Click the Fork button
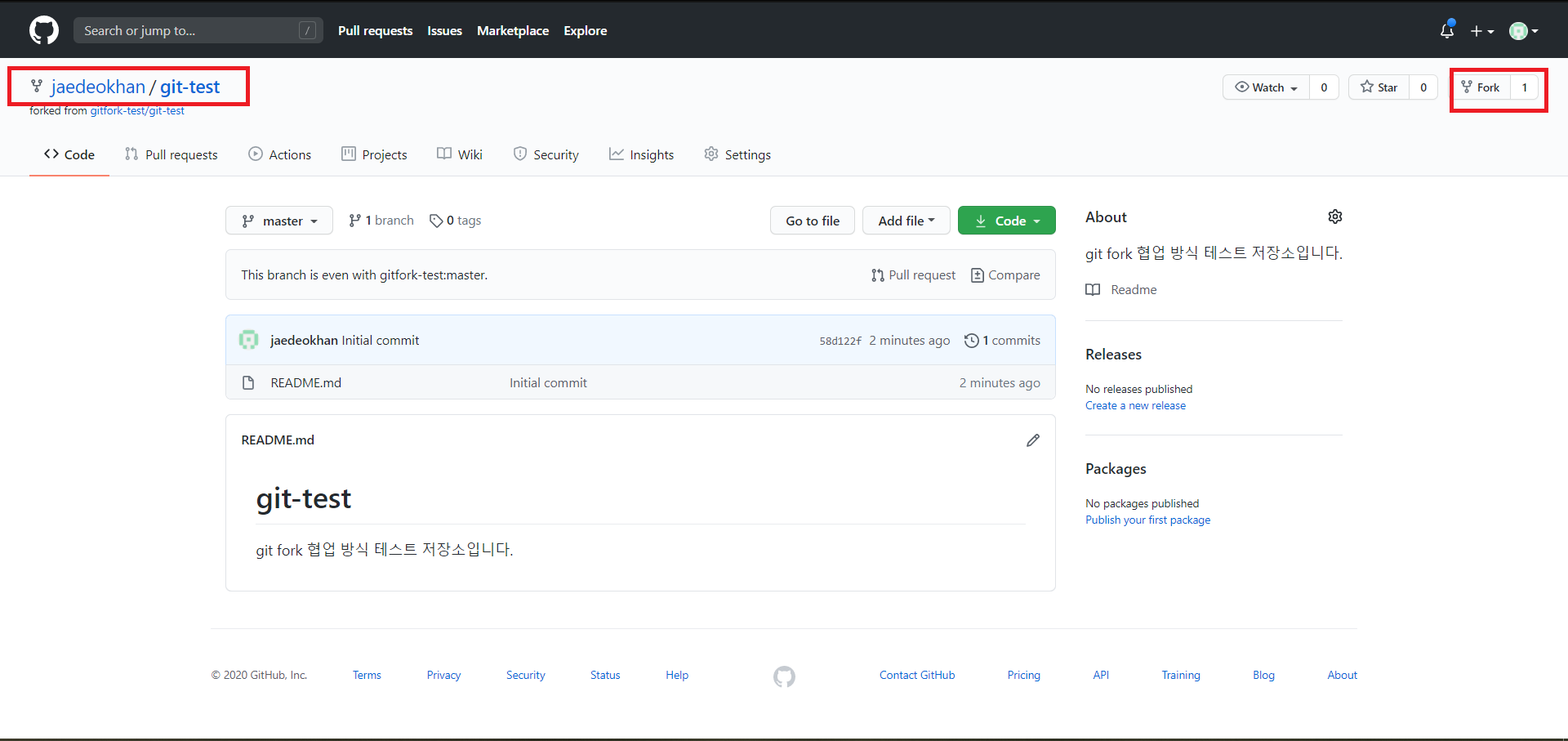This screenshot has width=1568, height=741. click(1481, 87)
